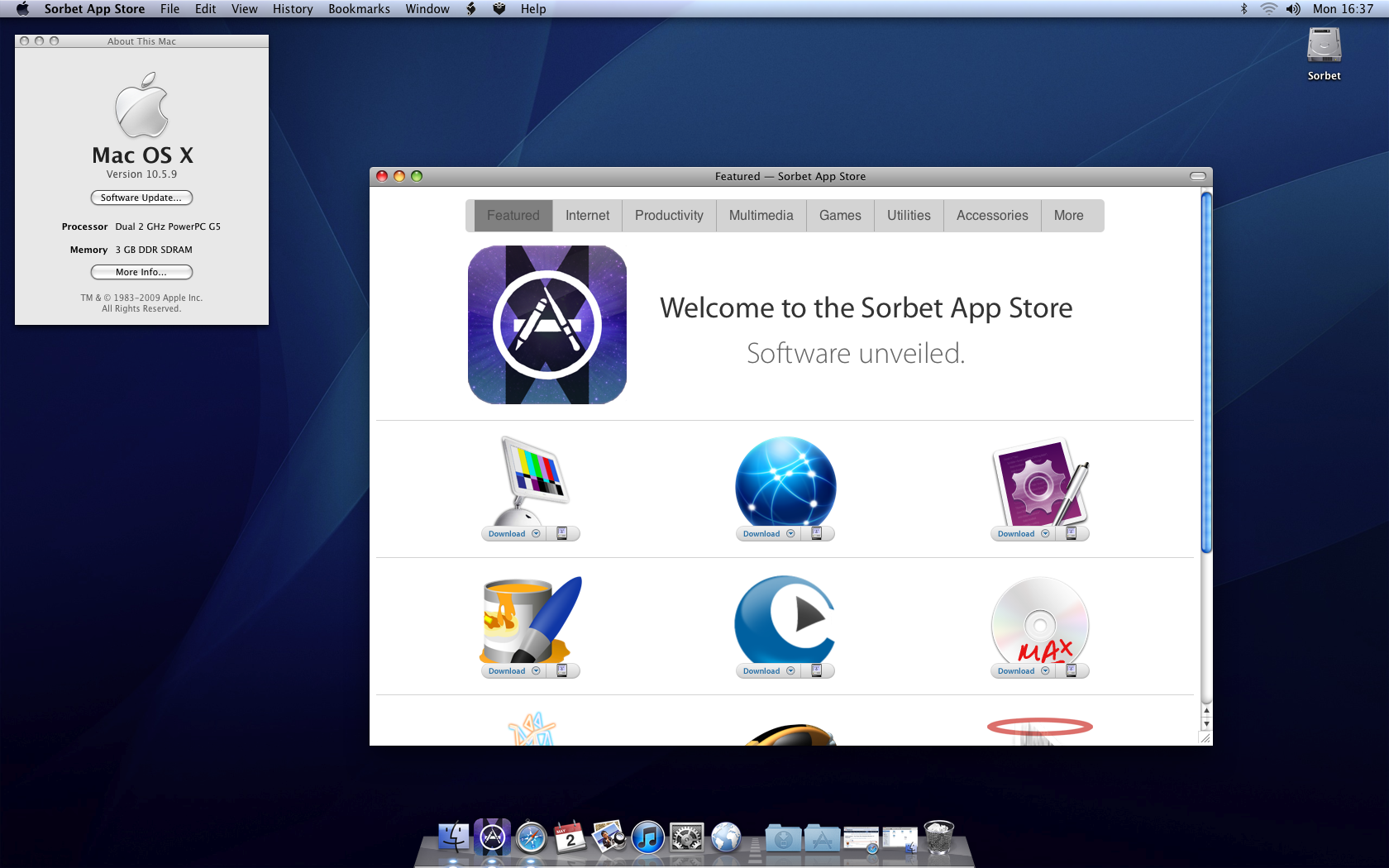Click the Mac info icon under purple gear app
Viewport: 1389px width, 868px height.
coord(1072,533)
